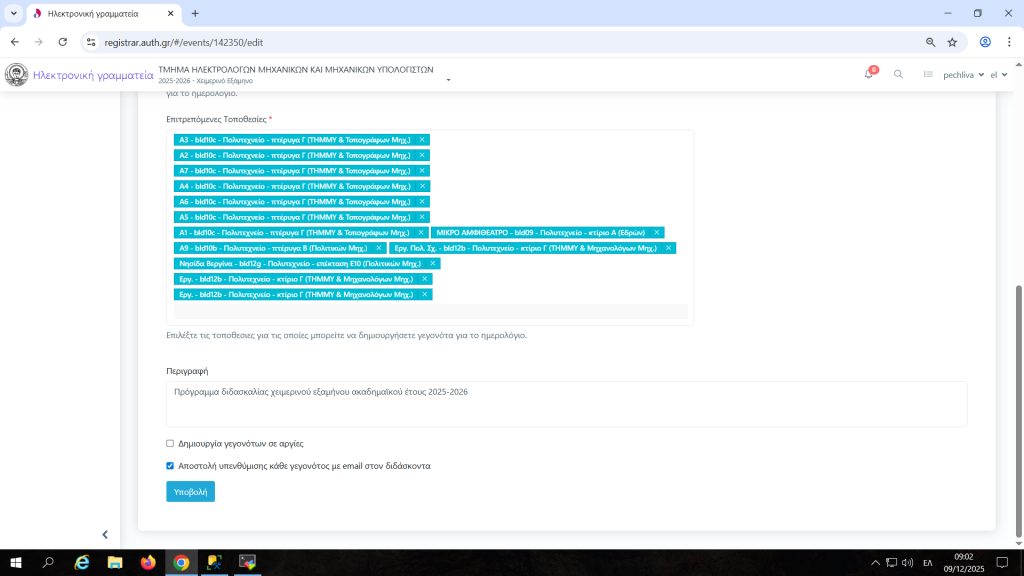Uncheck Αποστολή υπενθύμισης email checkbox
The height and width of the screenshot is (576, 1024).
click(170, 465)
